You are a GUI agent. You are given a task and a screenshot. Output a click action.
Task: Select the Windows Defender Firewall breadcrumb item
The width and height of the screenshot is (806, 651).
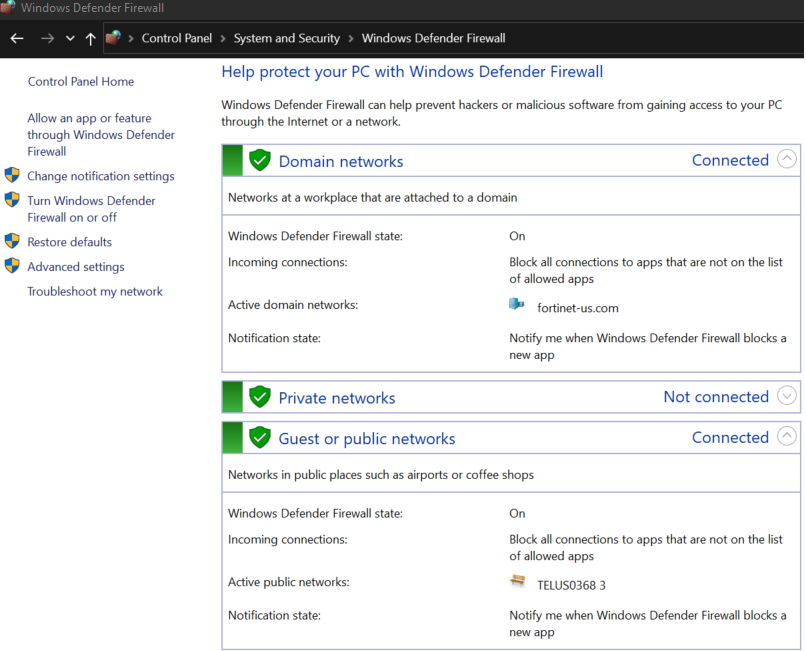(x=433, y=38)
